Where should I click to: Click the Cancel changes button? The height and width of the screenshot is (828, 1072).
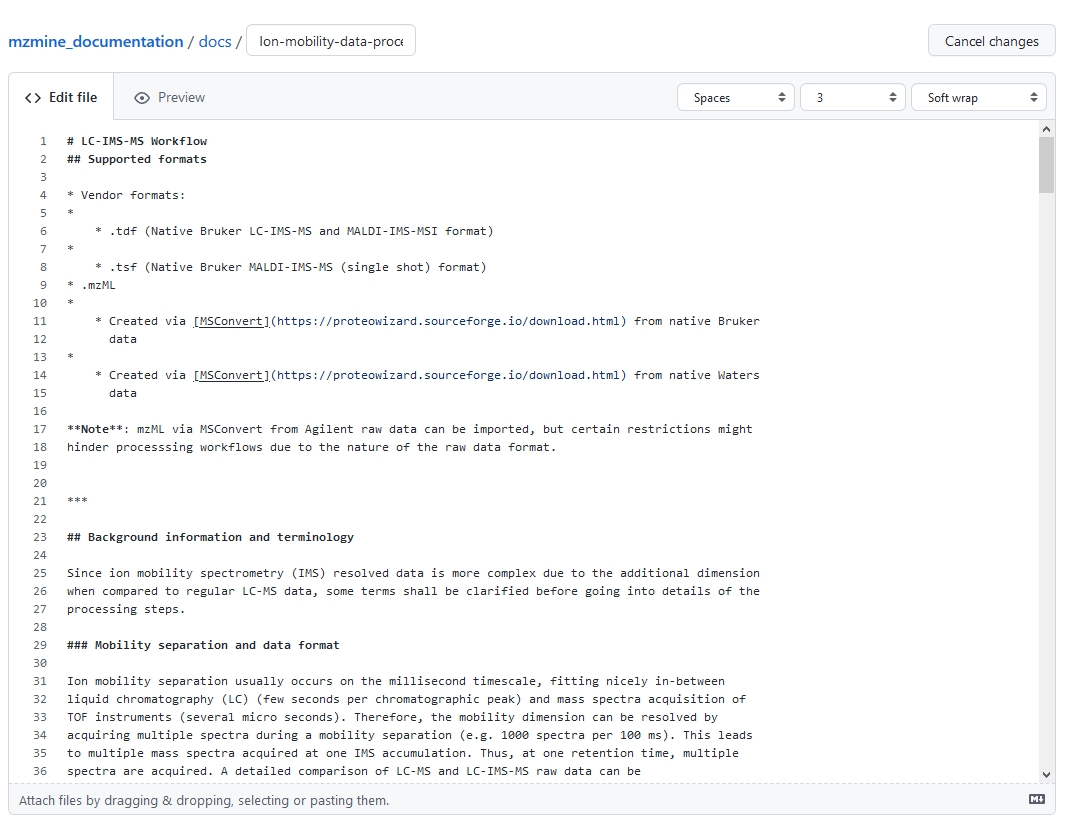click(991, 41)
